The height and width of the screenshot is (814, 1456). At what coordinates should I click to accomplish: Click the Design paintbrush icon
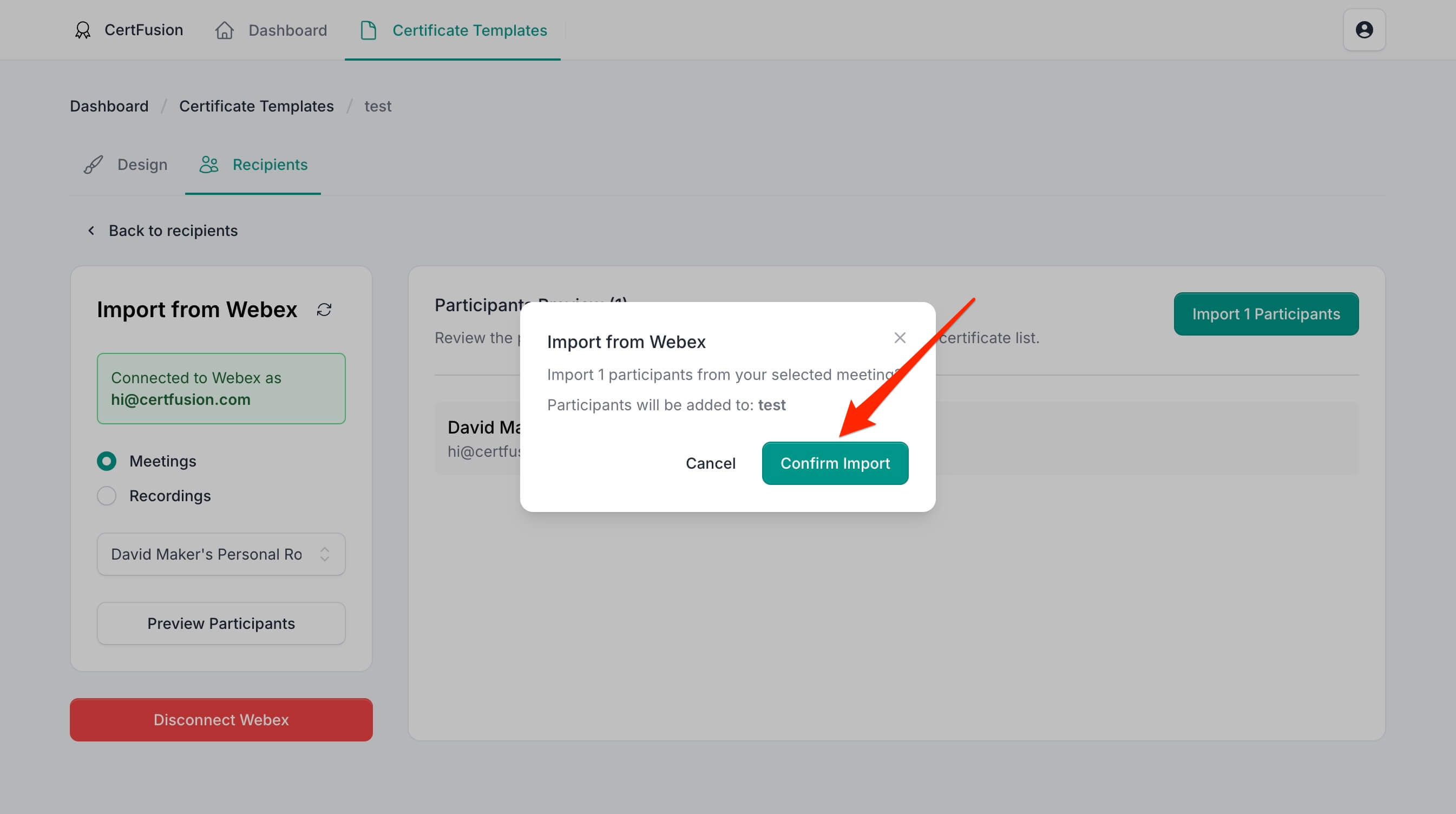click(x=93, y=165)
